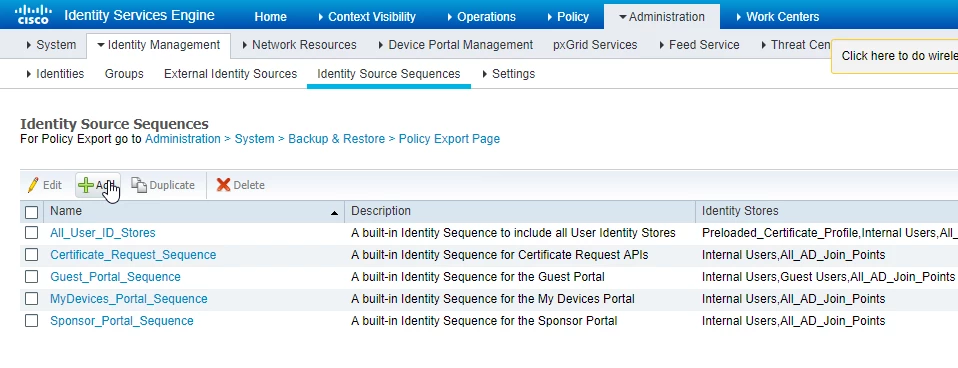The width and height of the screenshot is (958, 368).
Task: Switch to the Groups tab
Action: pyautogui.click(x=124, y=73)
